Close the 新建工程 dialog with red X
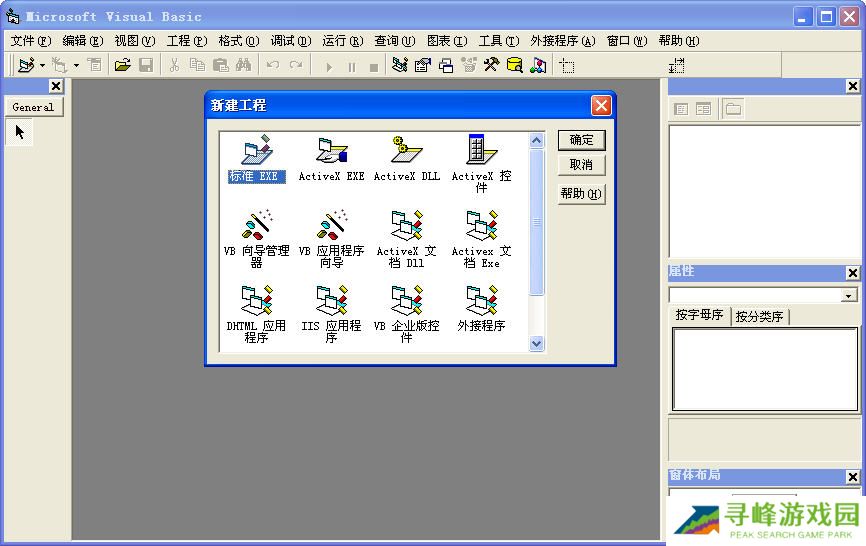The width and height of the screenshot is (866, 546). tap(601, 105)
